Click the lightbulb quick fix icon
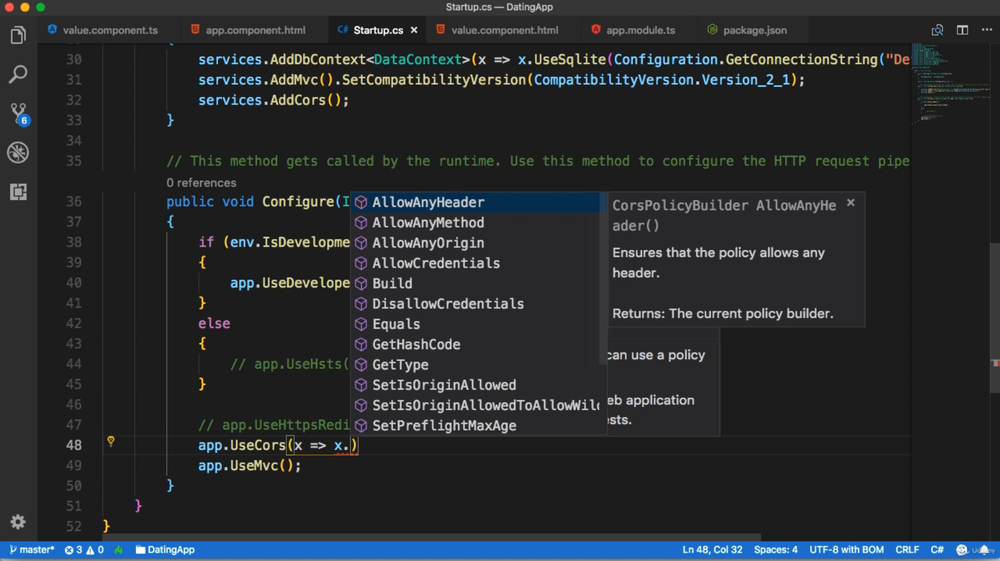The image size is (1000, 561). coord(111,441)
